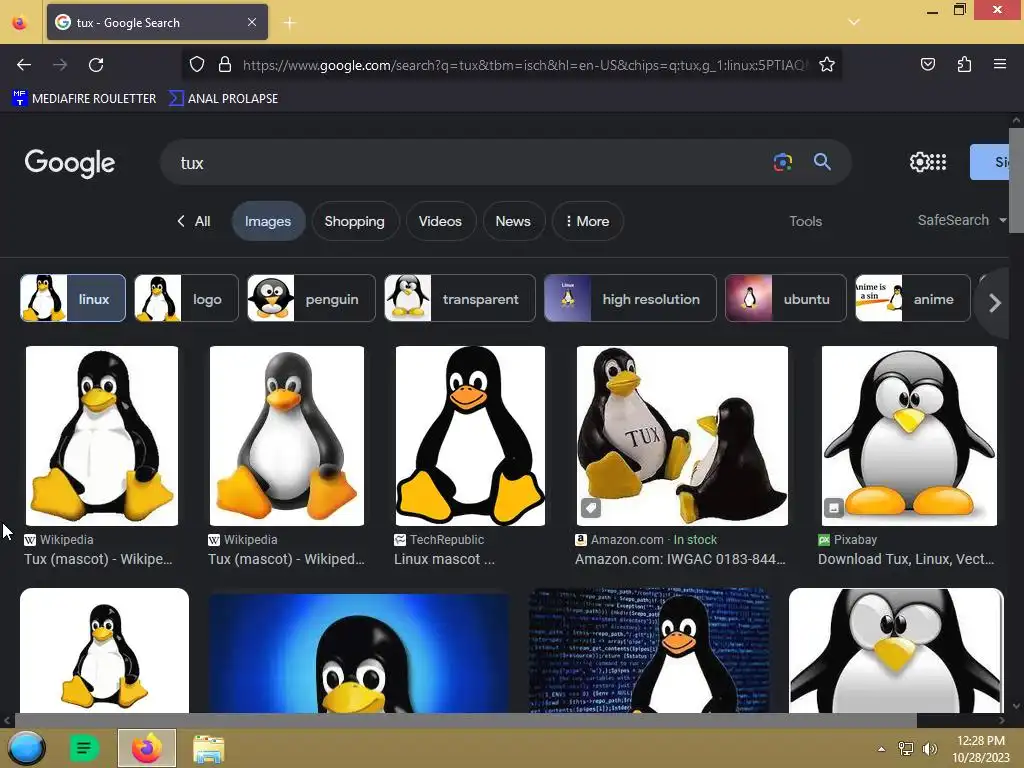Search by image with Google Lens icon

click(782, 162)
